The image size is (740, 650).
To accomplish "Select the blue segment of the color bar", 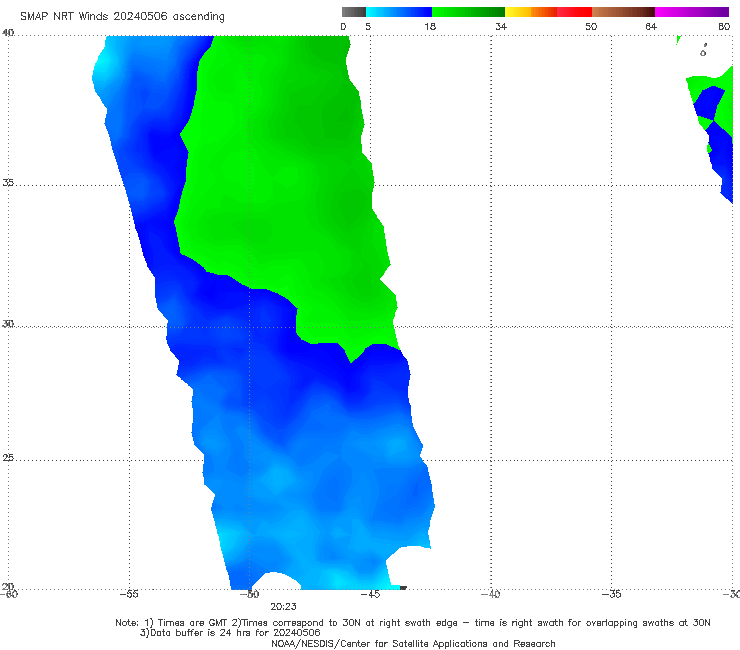I will (399, 12).
